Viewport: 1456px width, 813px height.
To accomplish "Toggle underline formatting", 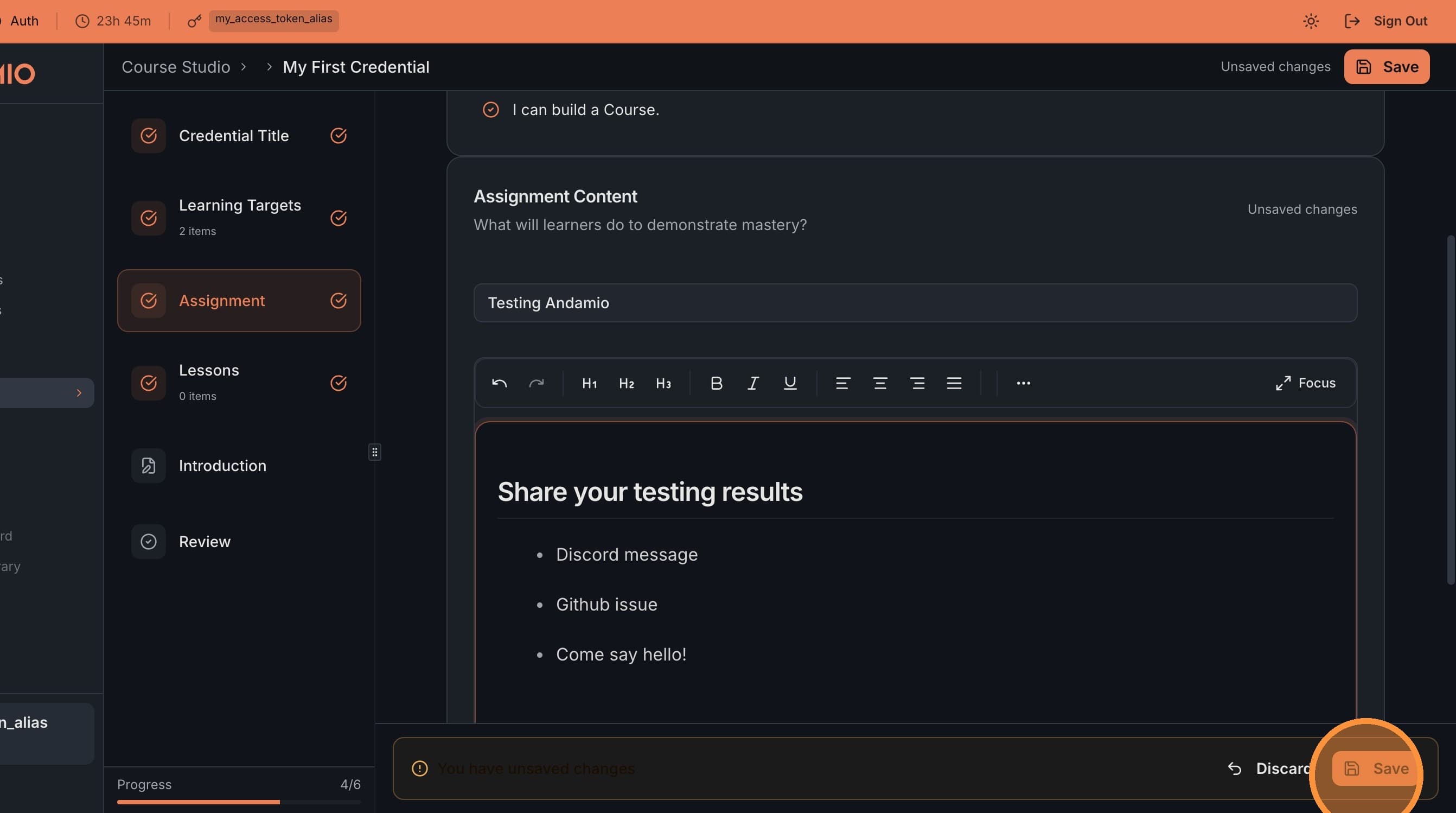I will (790, 383).
